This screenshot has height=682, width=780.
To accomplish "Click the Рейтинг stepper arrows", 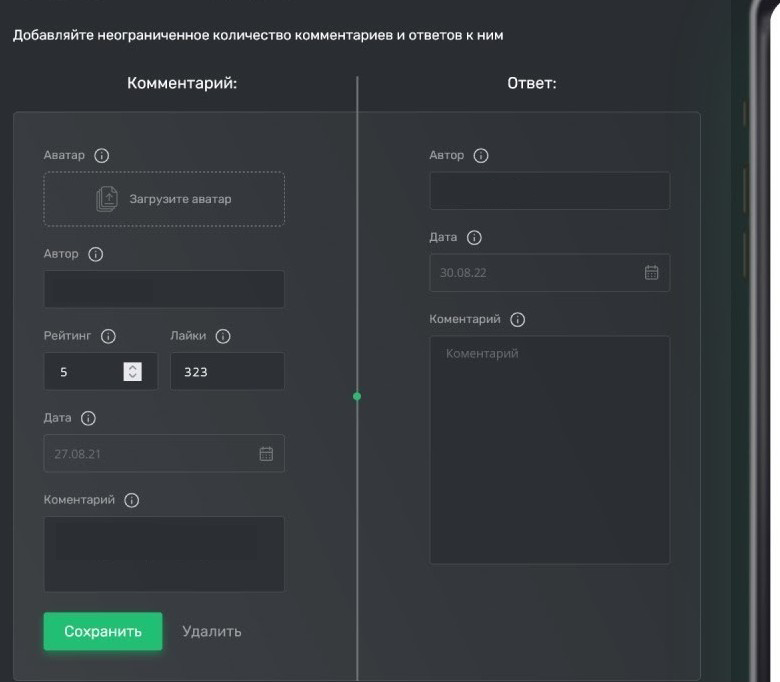I will point(132,372).
